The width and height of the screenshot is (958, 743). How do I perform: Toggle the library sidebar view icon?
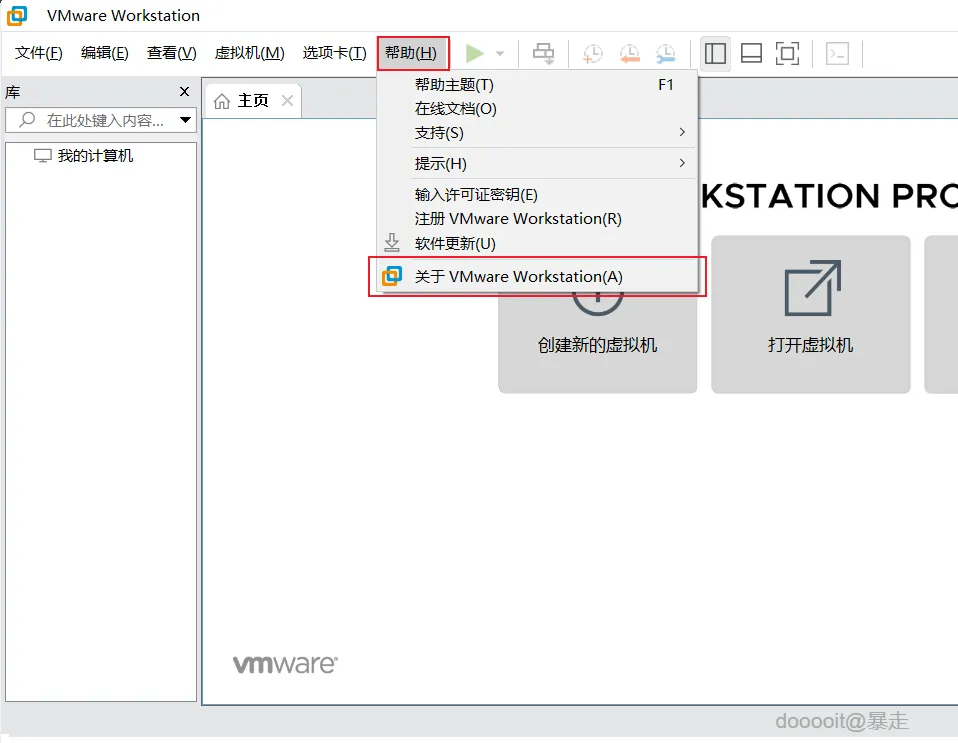tap(715, 54)
